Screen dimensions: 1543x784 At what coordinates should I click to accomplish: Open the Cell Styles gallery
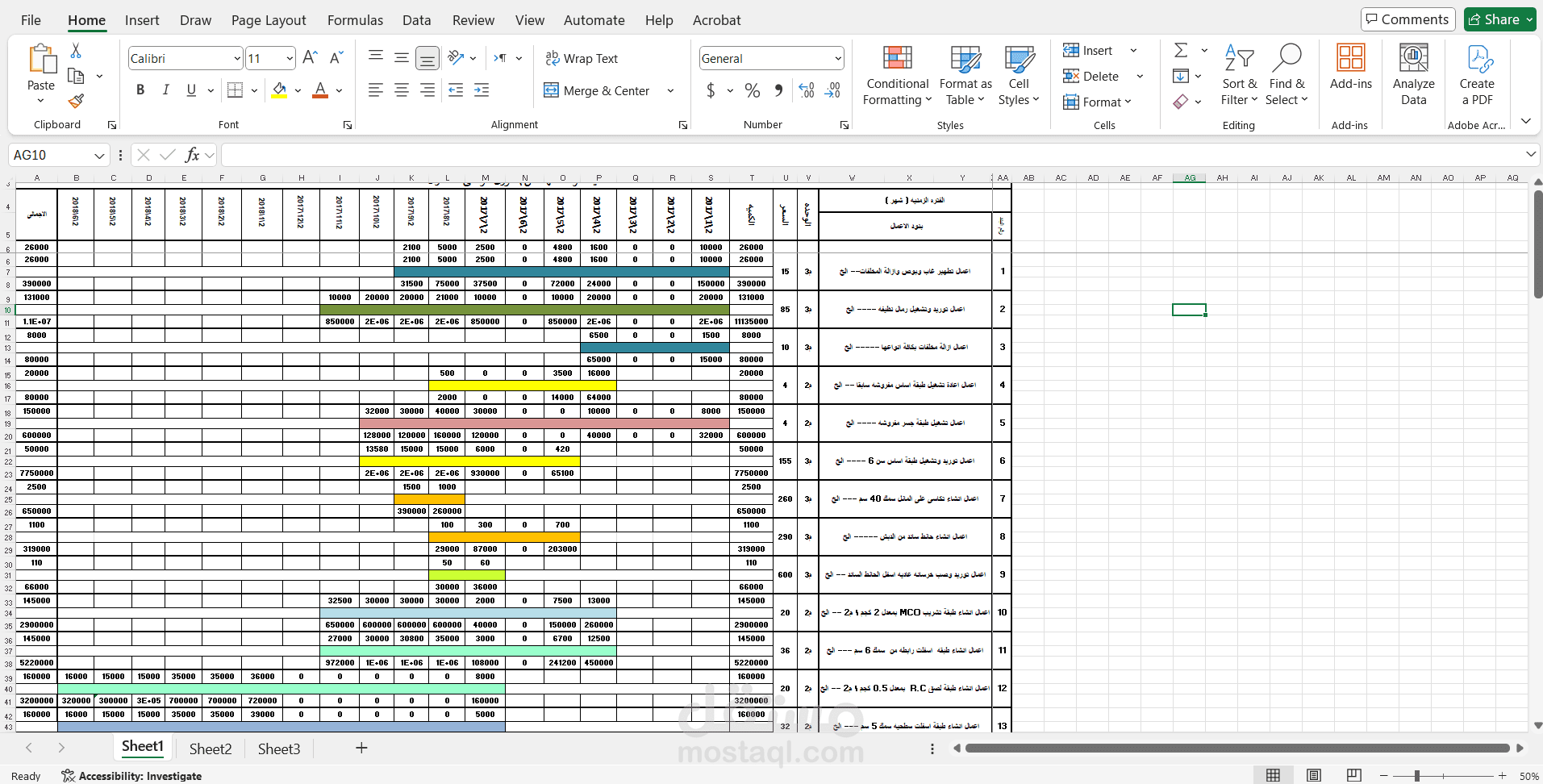pos(1019,74)
